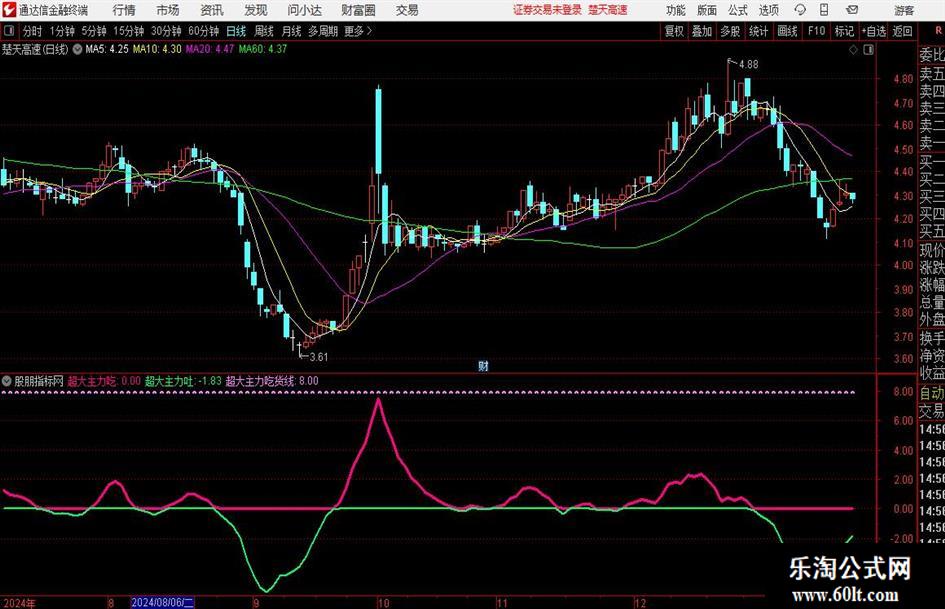945x609 pixels.
Task: Click the MA10: 4.30 label
Action: [157, 49]
